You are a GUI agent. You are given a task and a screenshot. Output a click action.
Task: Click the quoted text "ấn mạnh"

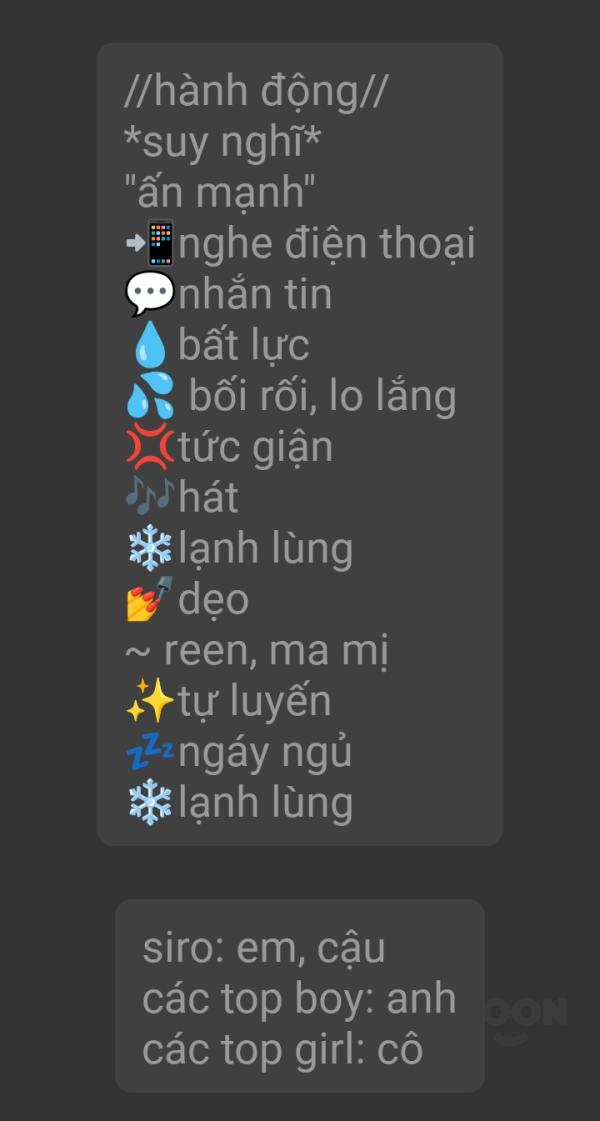pos(220,192)
